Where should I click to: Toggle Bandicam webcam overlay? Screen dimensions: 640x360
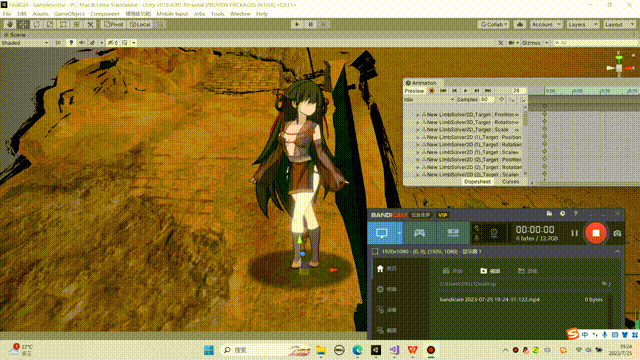[x=493, y=233]
